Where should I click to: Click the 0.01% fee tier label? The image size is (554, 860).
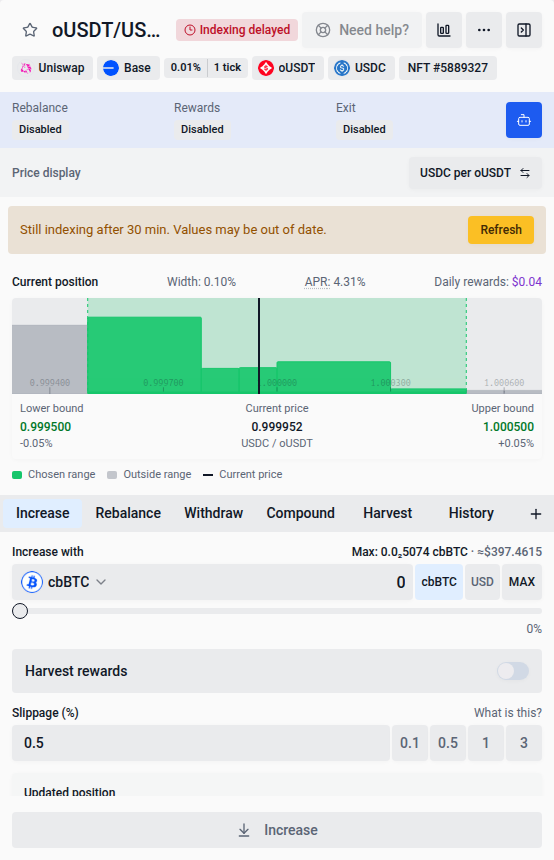click(x=185, y=67)
